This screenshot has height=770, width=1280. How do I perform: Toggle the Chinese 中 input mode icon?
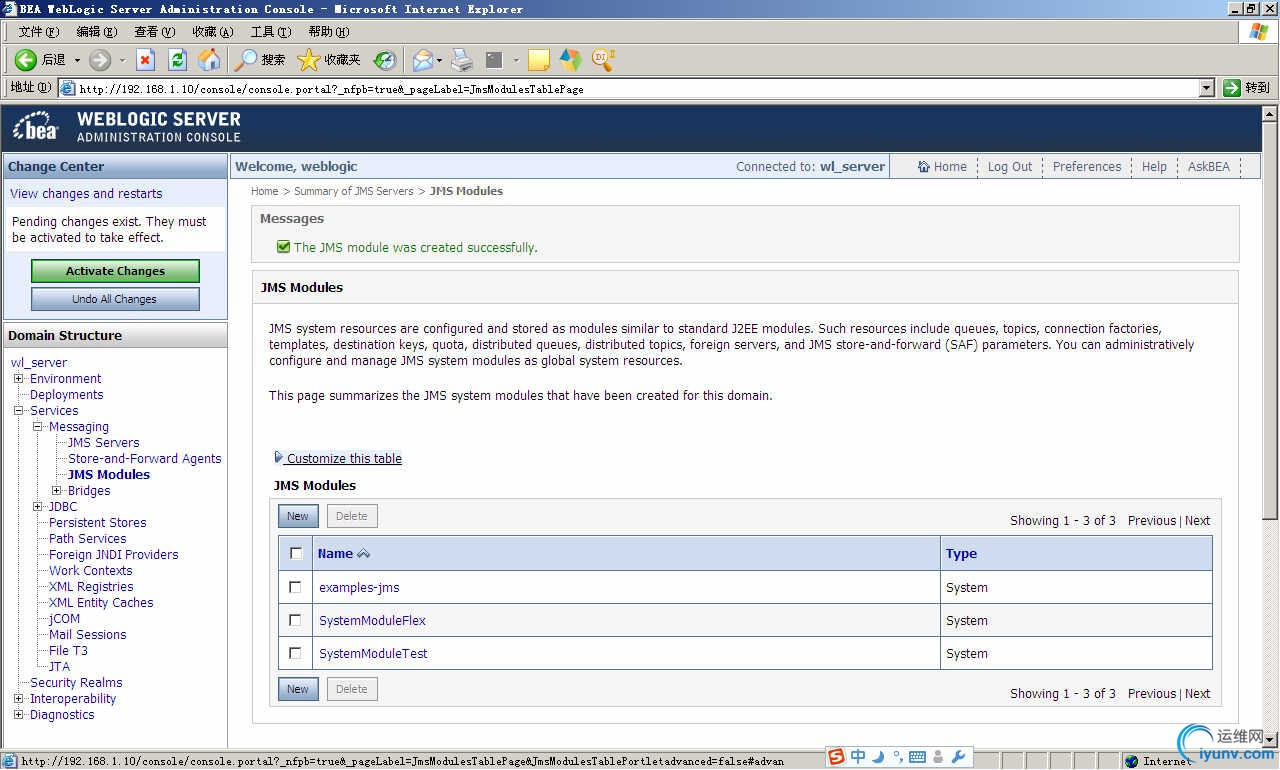coord(858,757)
